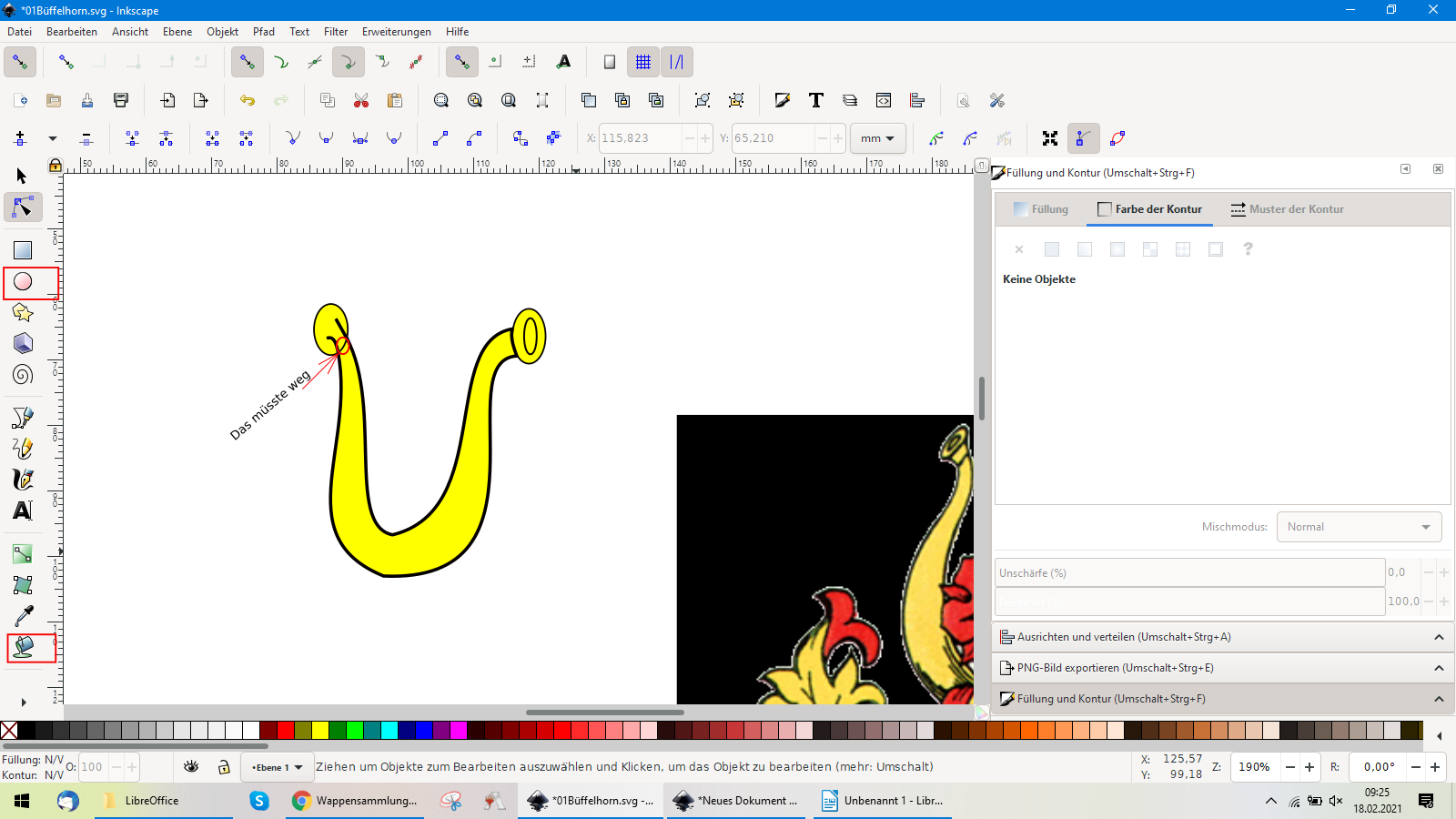
Task: Toggle snapping to grid
Action: click(643, 62)
